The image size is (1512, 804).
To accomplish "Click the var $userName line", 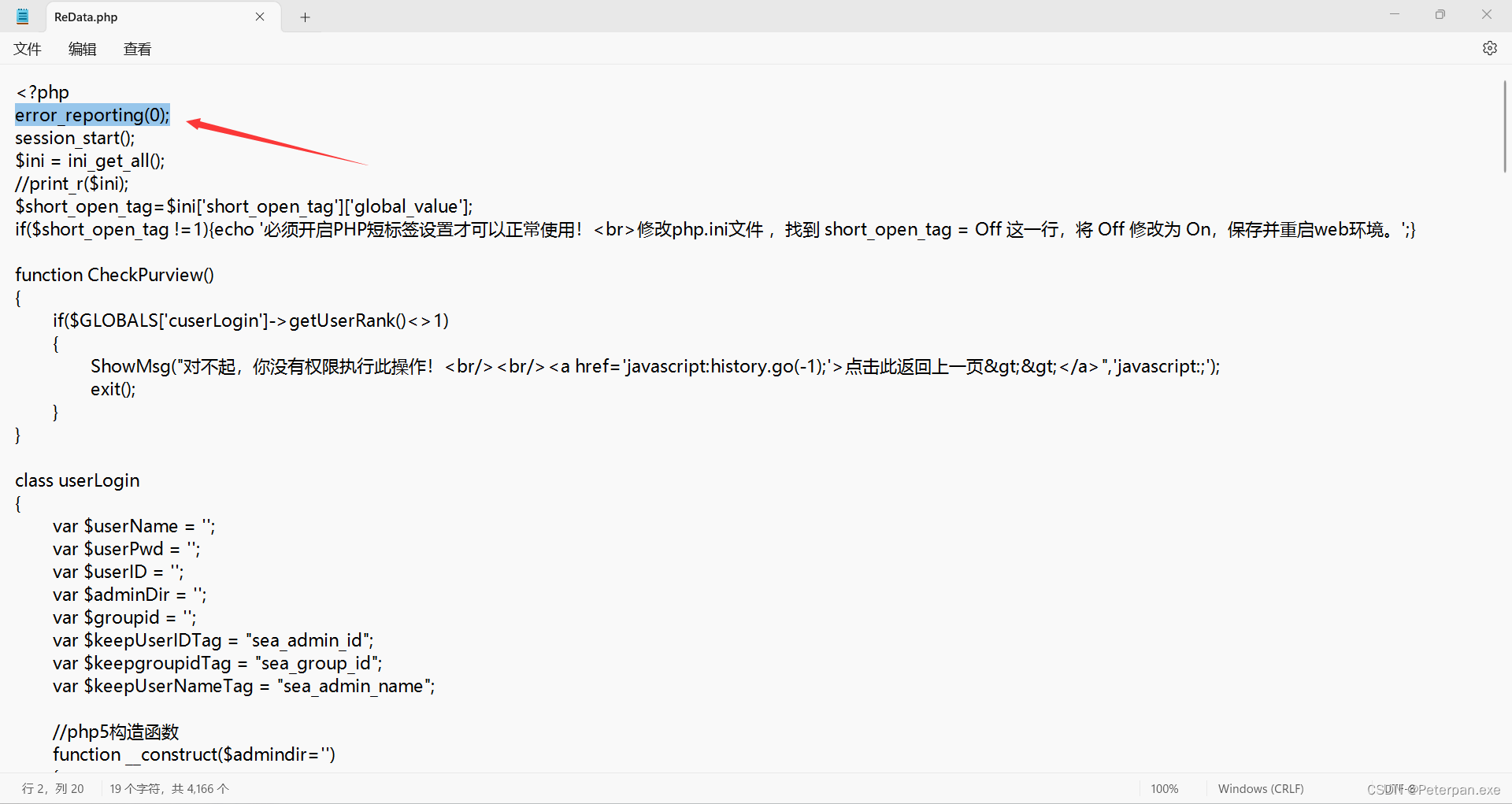I will (x=134, y=527).
